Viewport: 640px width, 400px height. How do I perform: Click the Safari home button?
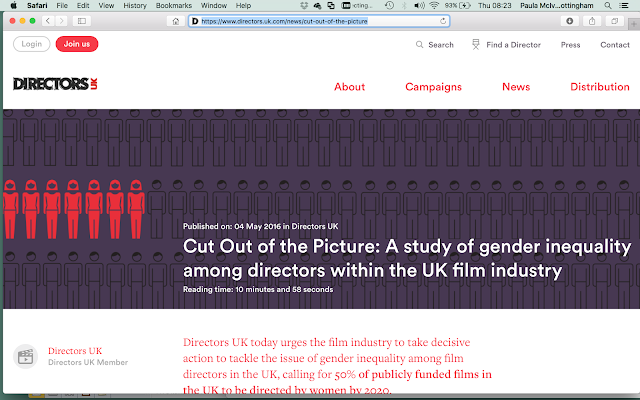(x=176, y=21)
